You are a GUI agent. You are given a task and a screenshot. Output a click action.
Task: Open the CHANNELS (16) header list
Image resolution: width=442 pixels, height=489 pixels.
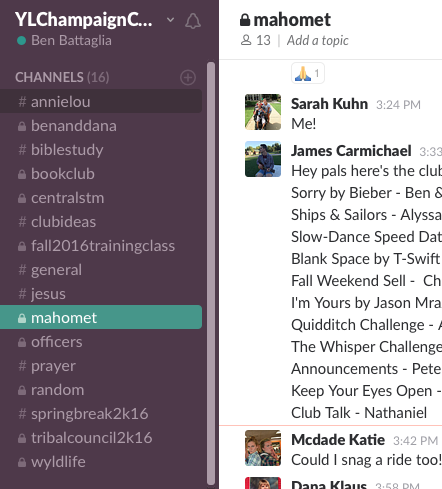tap(62, 77)
